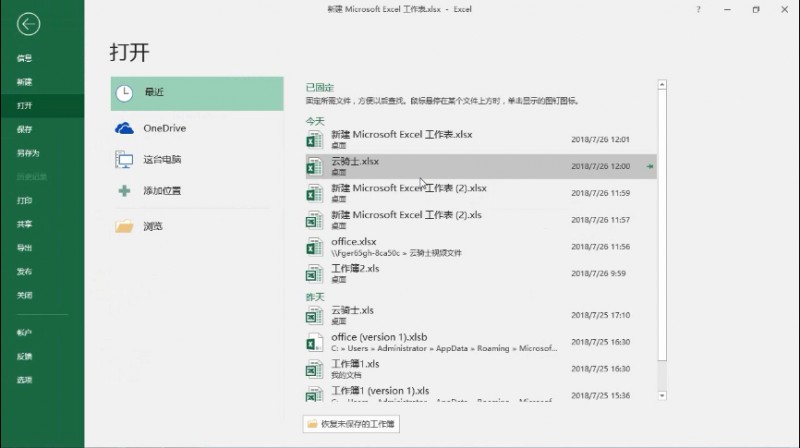
Task: Click the back arrow to leave backstage
Action: (28, 24)
